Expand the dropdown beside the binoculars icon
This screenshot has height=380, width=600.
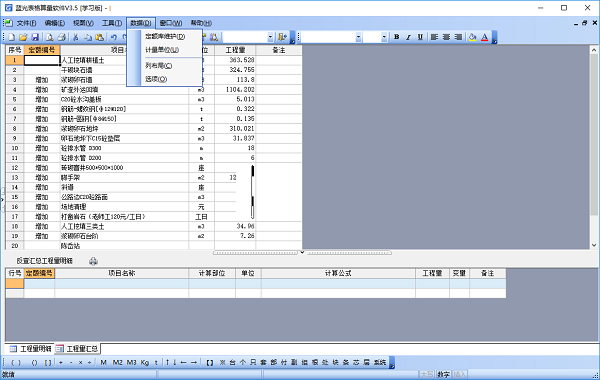pyautogui.click(x=270, y=37)
